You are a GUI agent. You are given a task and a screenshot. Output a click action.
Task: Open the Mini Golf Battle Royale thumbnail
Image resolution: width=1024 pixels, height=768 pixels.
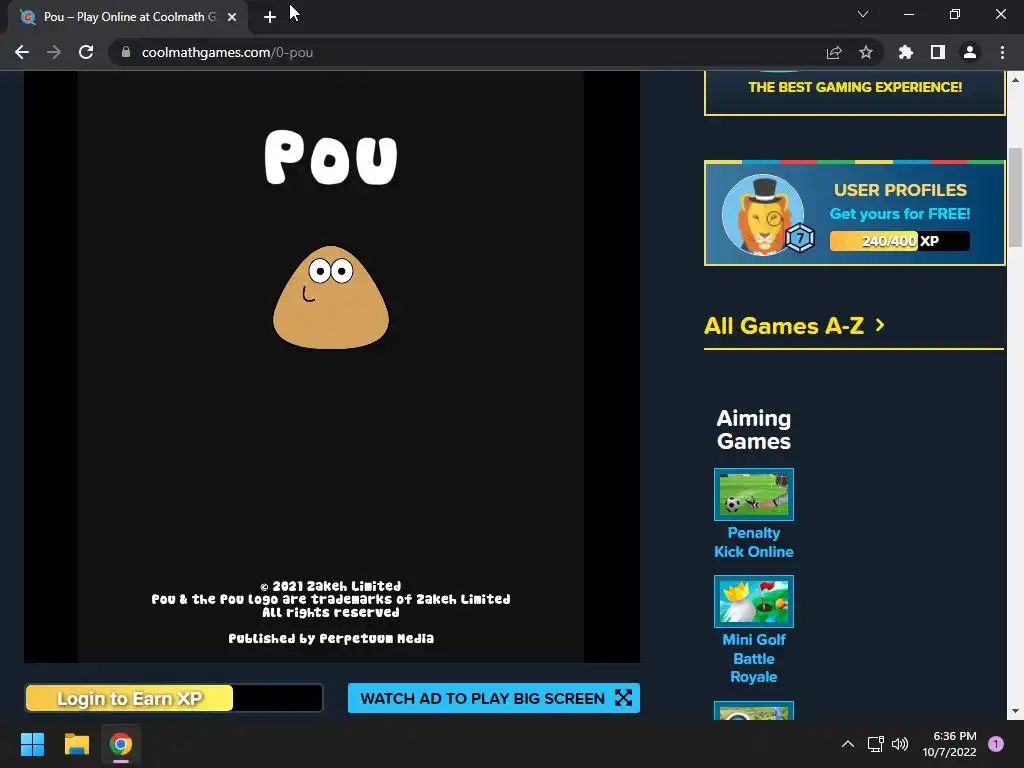754,601
